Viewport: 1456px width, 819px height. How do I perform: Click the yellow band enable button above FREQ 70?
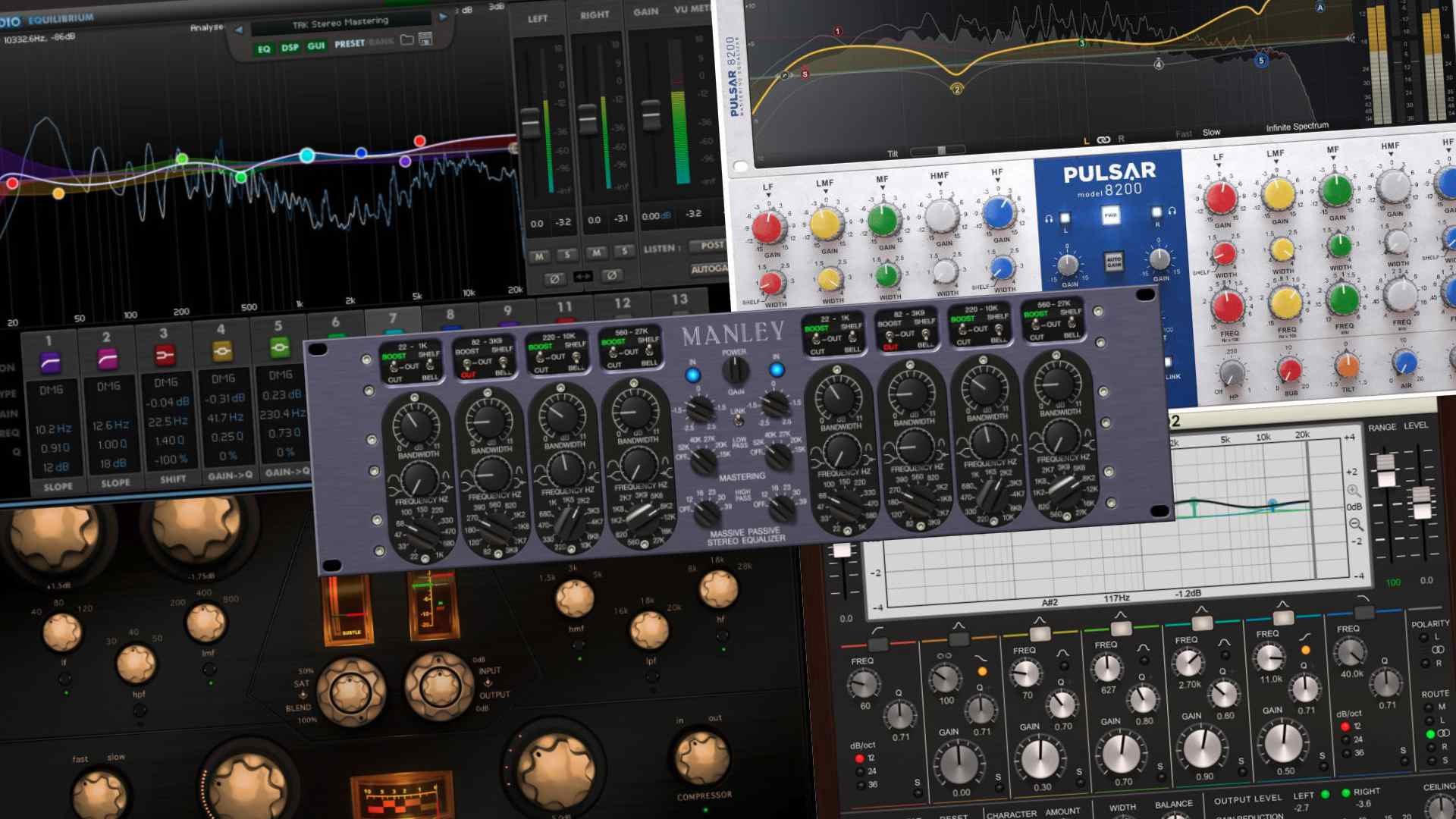click(x=1040, y=633)
